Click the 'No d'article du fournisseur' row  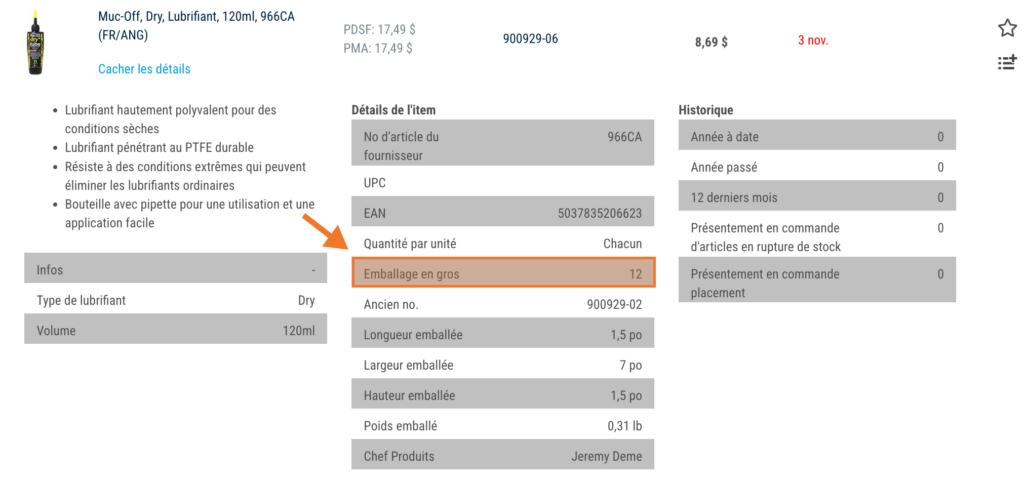(x=503, y=146)
